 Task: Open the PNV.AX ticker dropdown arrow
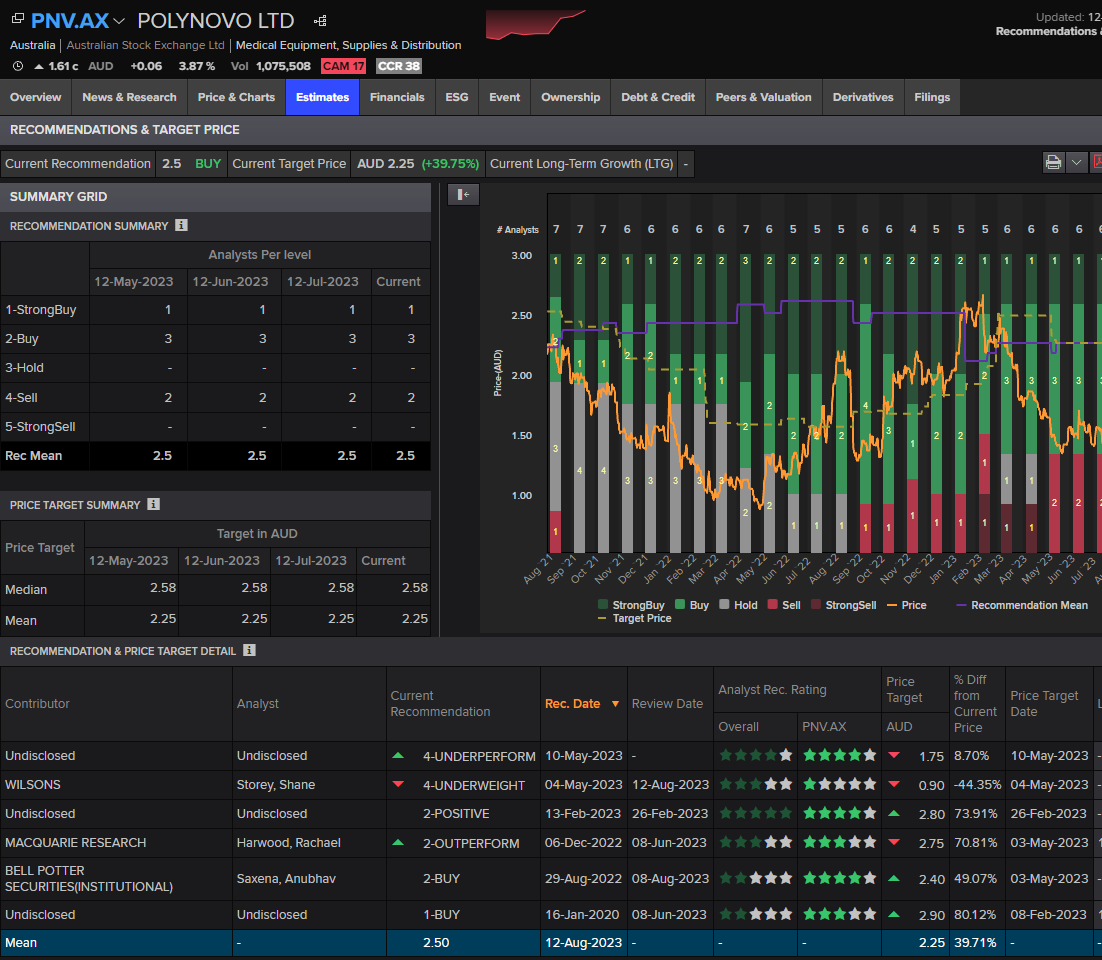point(119,21)
